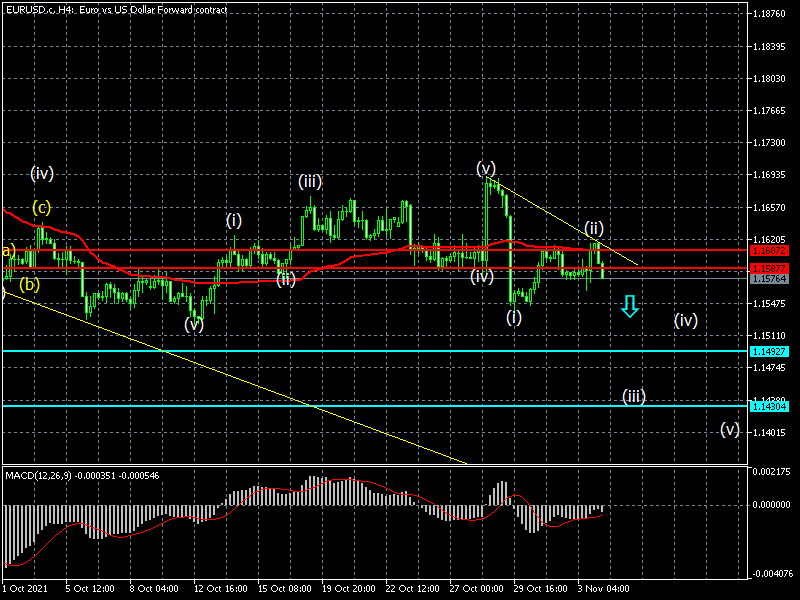
Task: Click the red 1.16072 price tag
Action: [769, 250]
